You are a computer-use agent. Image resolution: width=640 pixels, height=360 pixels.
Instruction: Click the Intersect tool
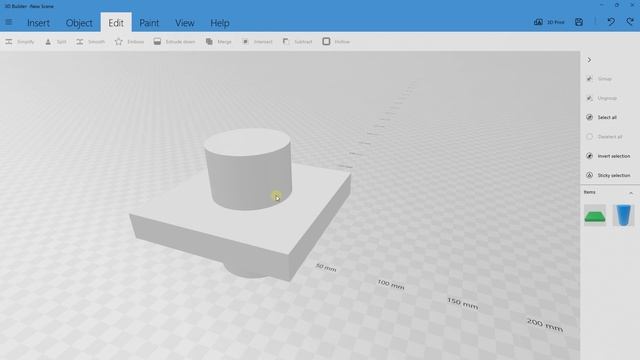tap(257, 42)
